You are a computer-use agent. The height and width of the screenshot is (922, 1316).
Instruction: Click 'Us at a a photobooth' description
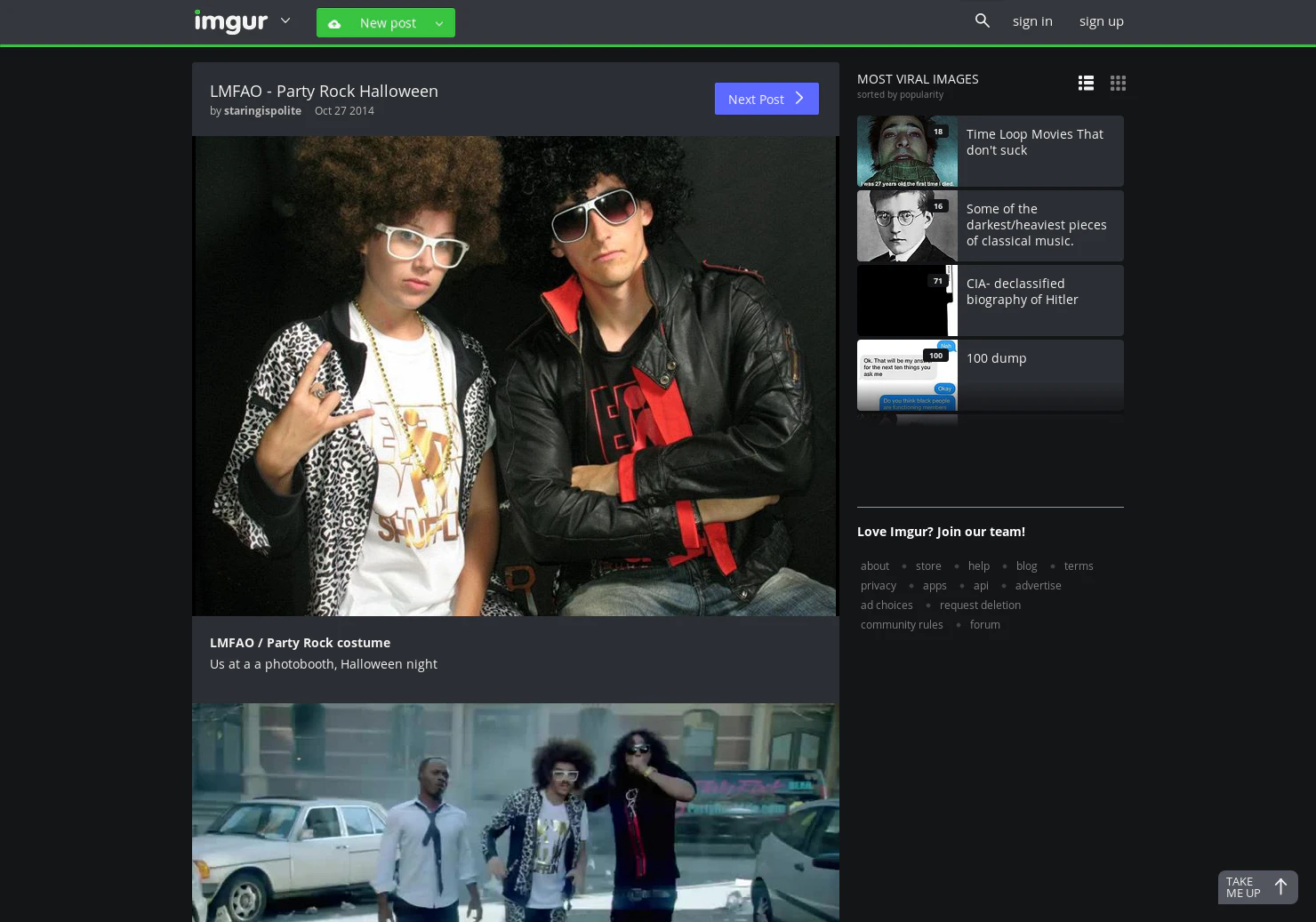click(x=324, y=664)
